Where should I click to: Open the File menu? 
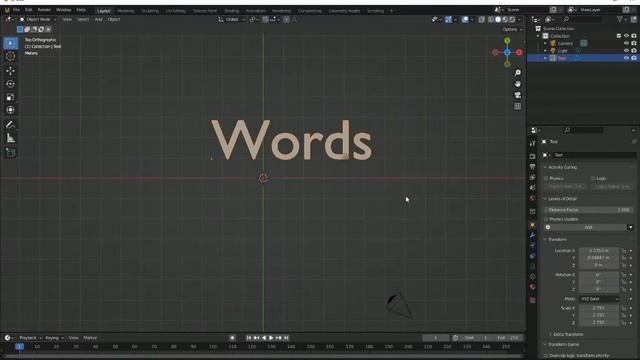click(16, 10)
